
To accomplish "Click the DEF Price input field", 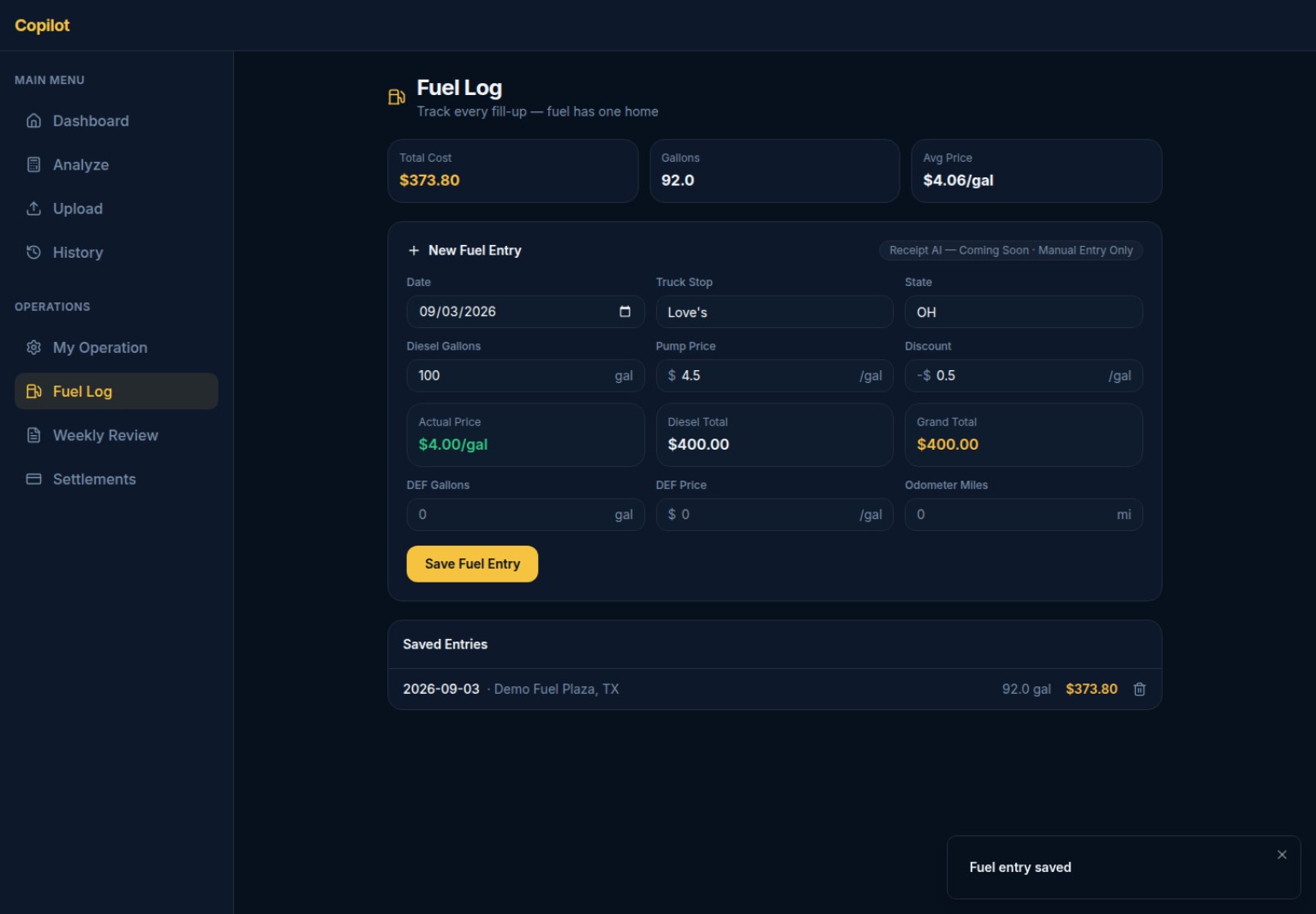I will point(775,514).
